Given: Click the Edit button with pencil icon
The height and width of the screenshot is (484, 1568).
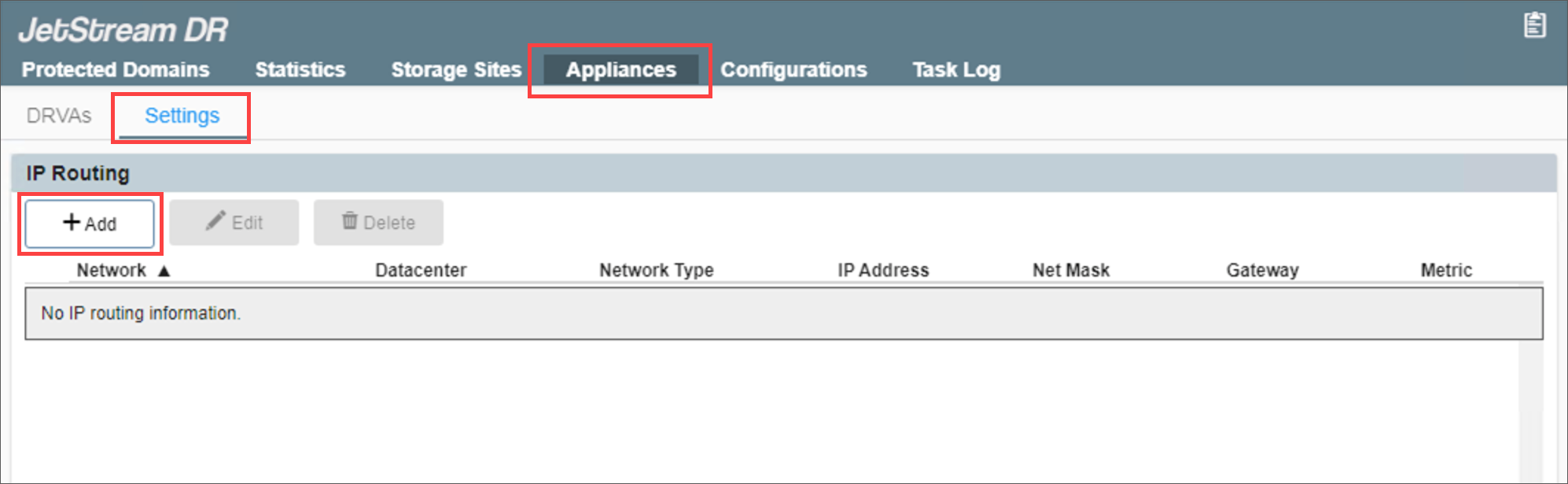Looking at the screenshot, I should click(x=234, y=223).
